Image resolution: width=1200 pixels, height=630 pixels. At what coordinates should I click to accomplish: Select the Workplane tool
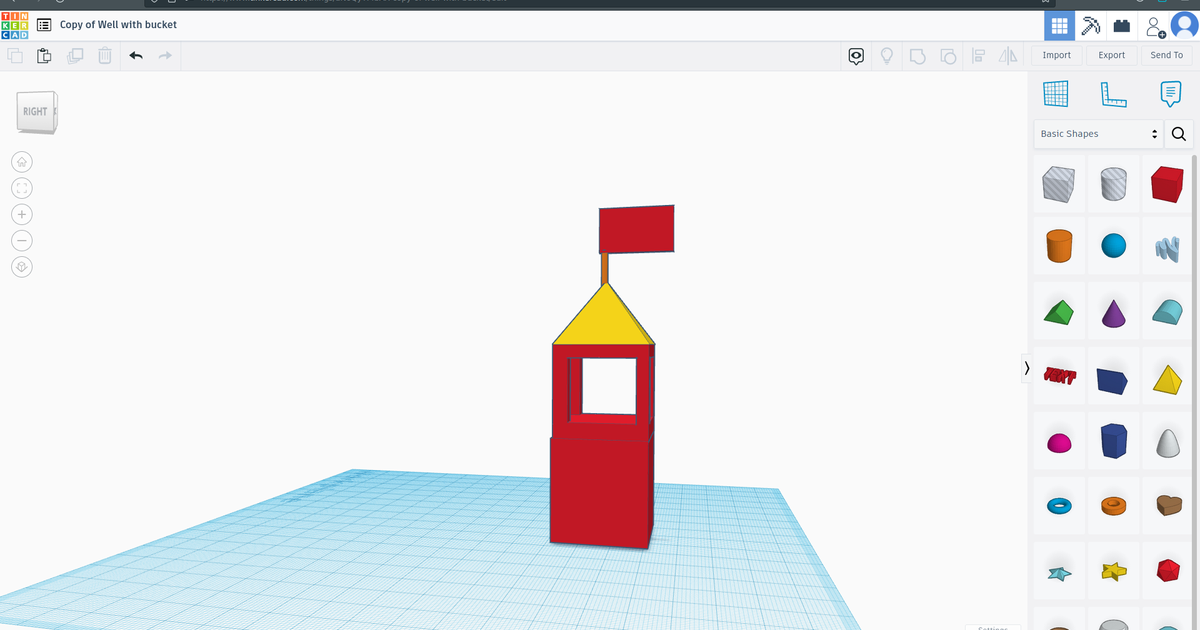1056,93
